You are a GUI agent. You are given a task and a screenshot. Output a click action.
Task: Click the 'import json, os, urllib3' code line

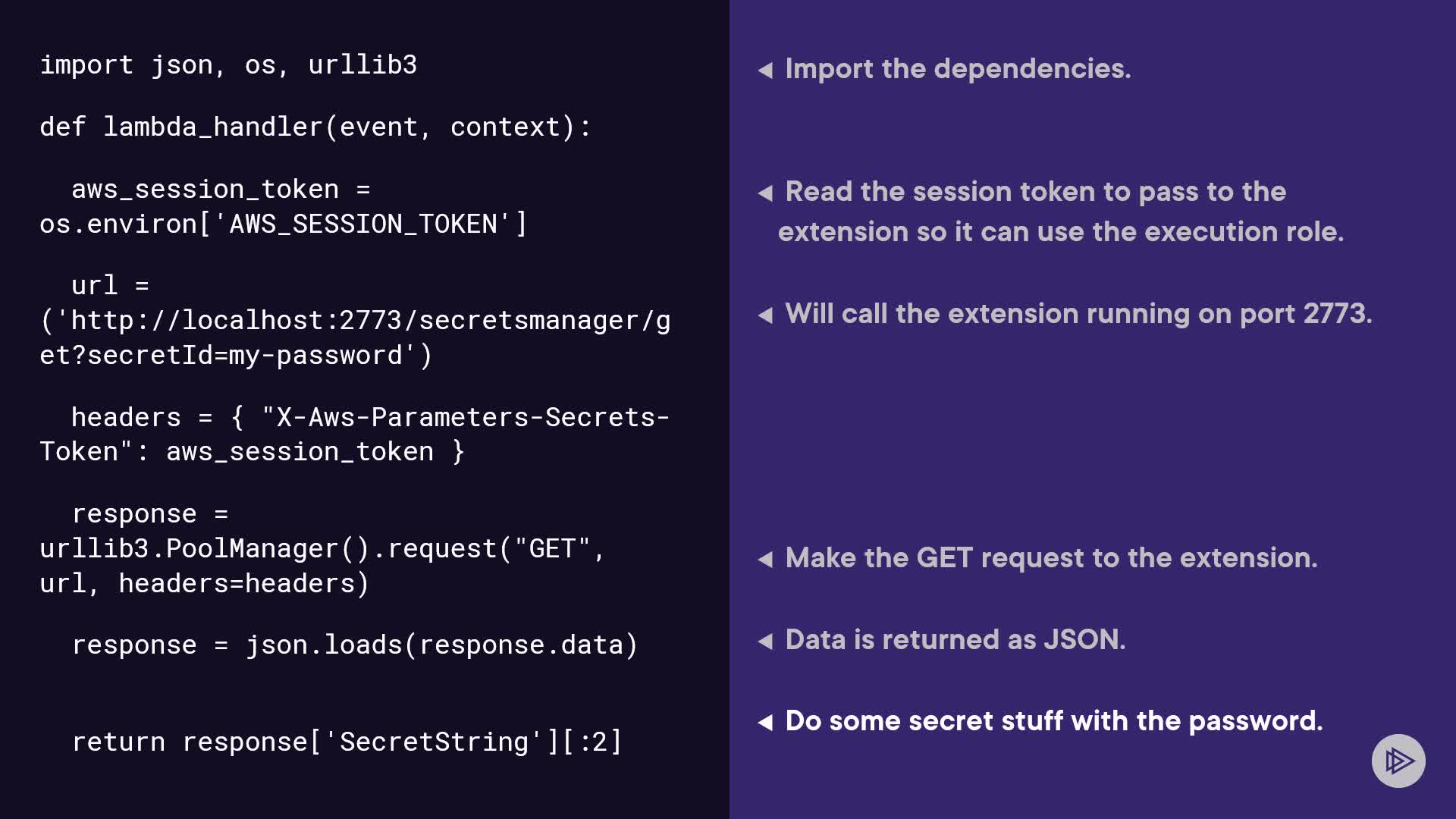click(x=228, y=65)
